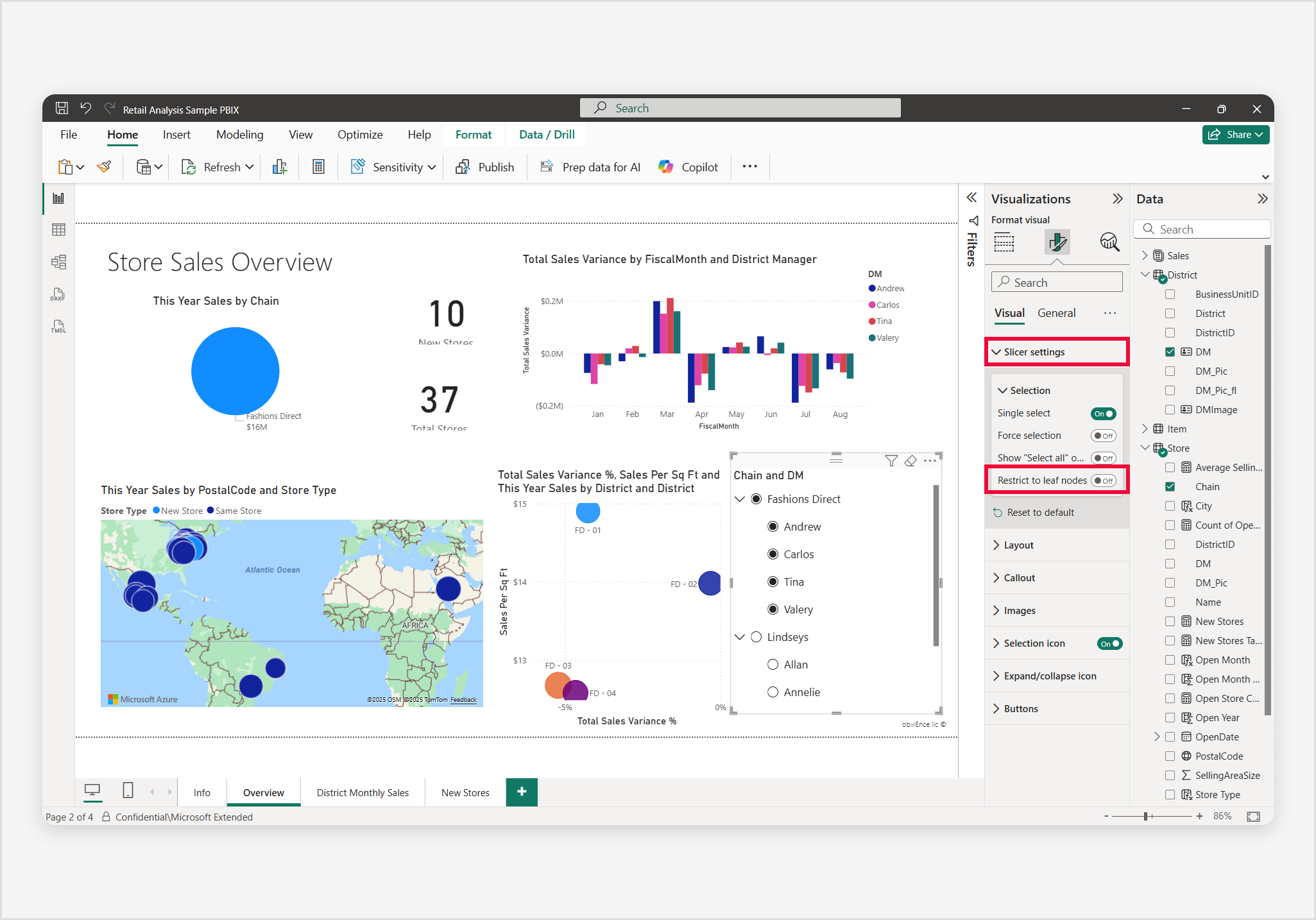The height and width of the screenshot is (920, 1316).
Task: Switch to desktop layout icon
Action: [x=92, y=790]
